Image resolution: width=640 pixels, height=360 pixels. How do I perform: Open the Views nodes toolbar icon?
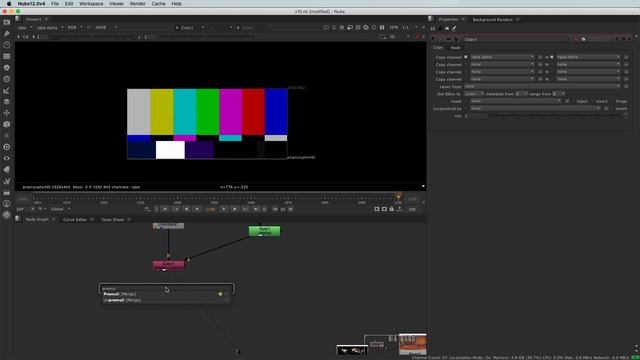pos(7,158)
